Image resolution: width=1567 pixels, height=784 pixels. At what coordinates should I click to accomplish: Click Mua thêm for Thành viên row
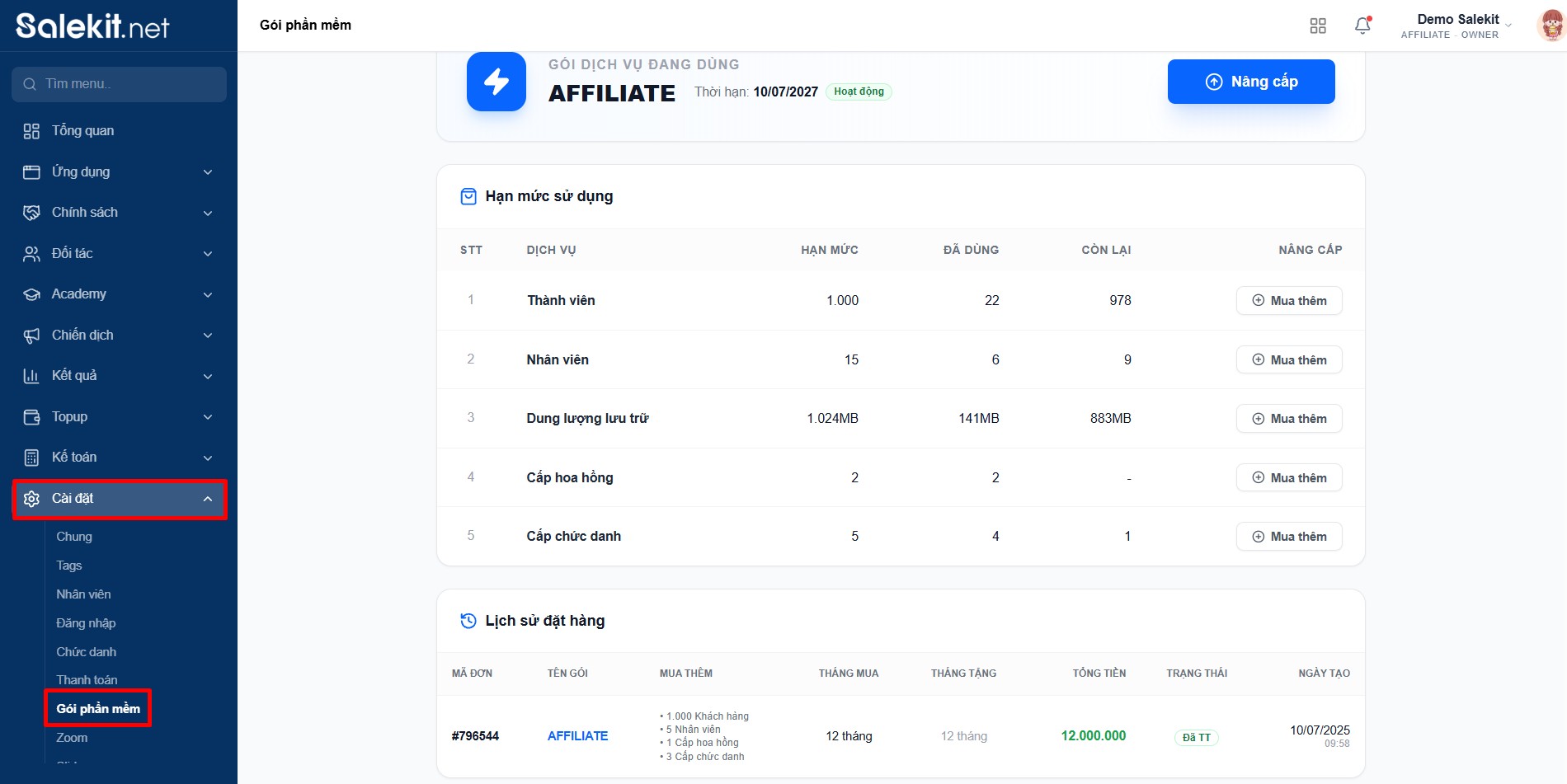click(x=1288, y=301)
